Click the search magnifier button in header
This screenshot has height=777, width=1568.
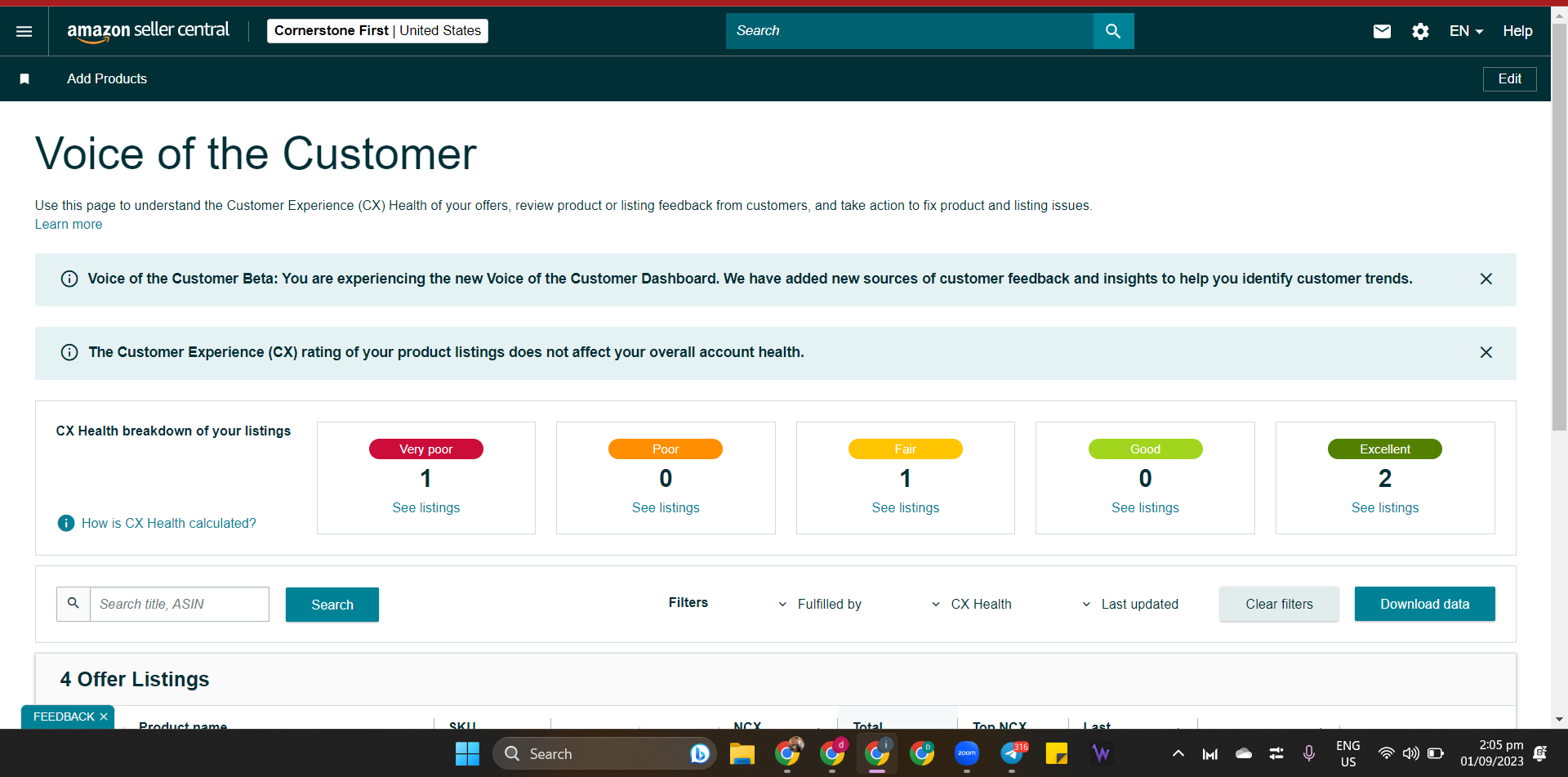[1113, 31]
